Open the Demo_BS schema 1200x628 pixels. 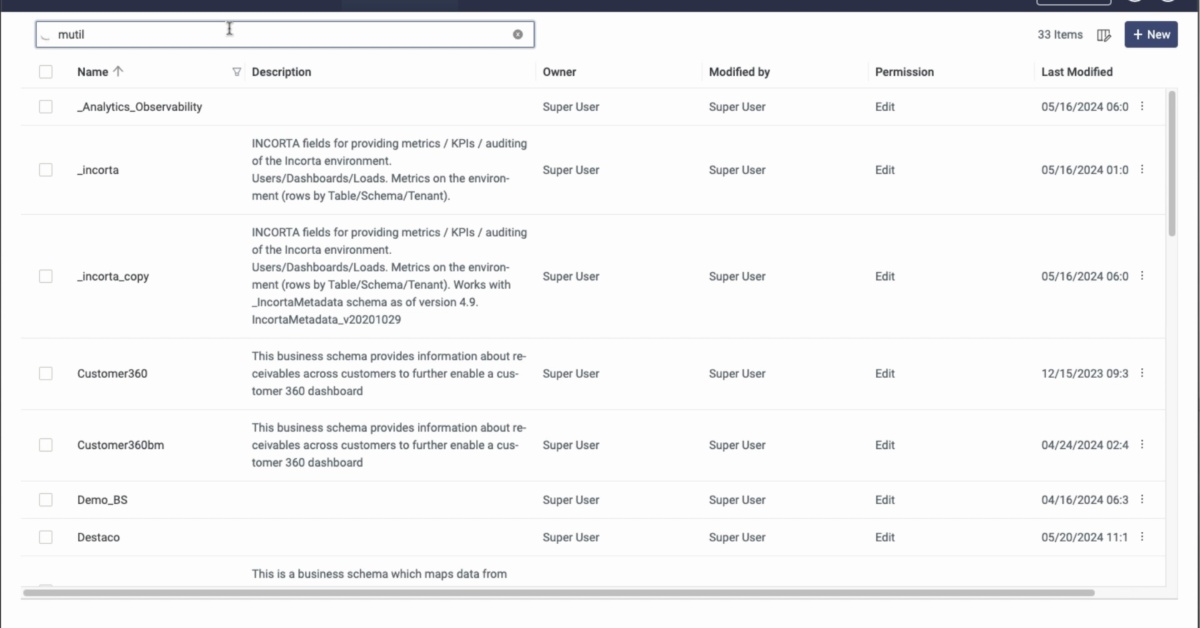pyautogui.click(x=102, y=500)
